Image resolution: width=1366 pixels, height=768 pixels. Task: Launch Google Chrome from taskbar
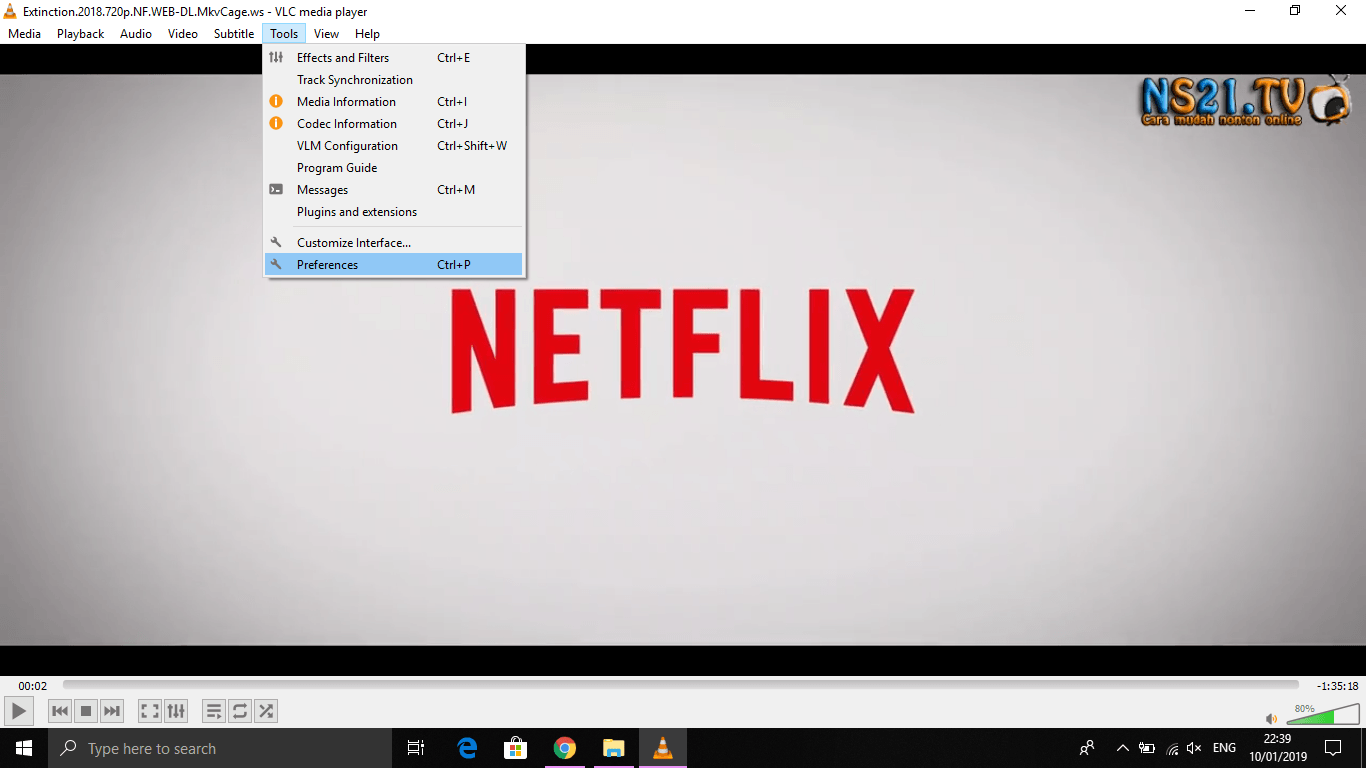(565, 748)
